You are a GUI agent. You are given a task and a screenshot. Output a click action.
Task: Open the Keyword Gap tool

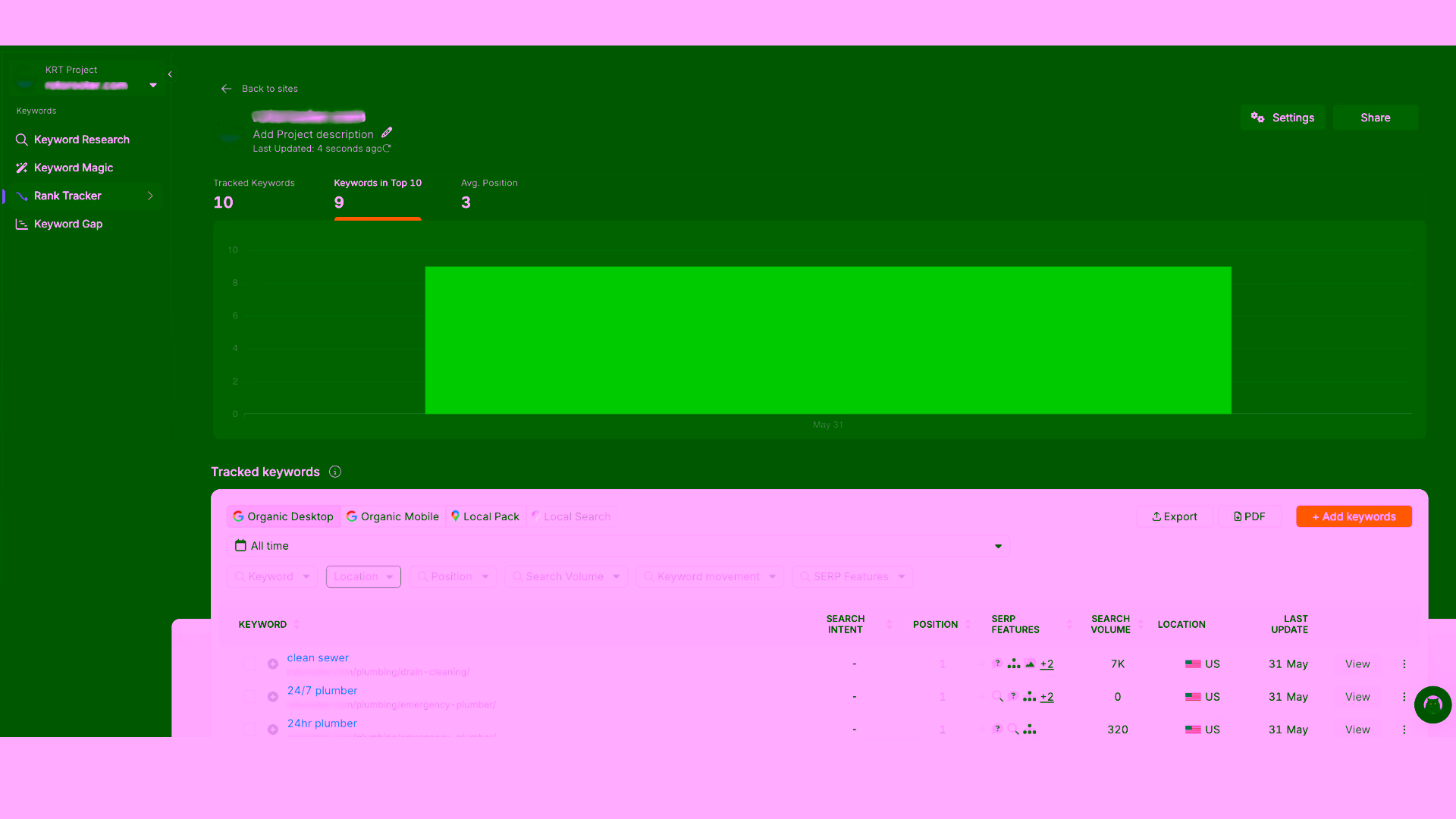coord(59,224)
